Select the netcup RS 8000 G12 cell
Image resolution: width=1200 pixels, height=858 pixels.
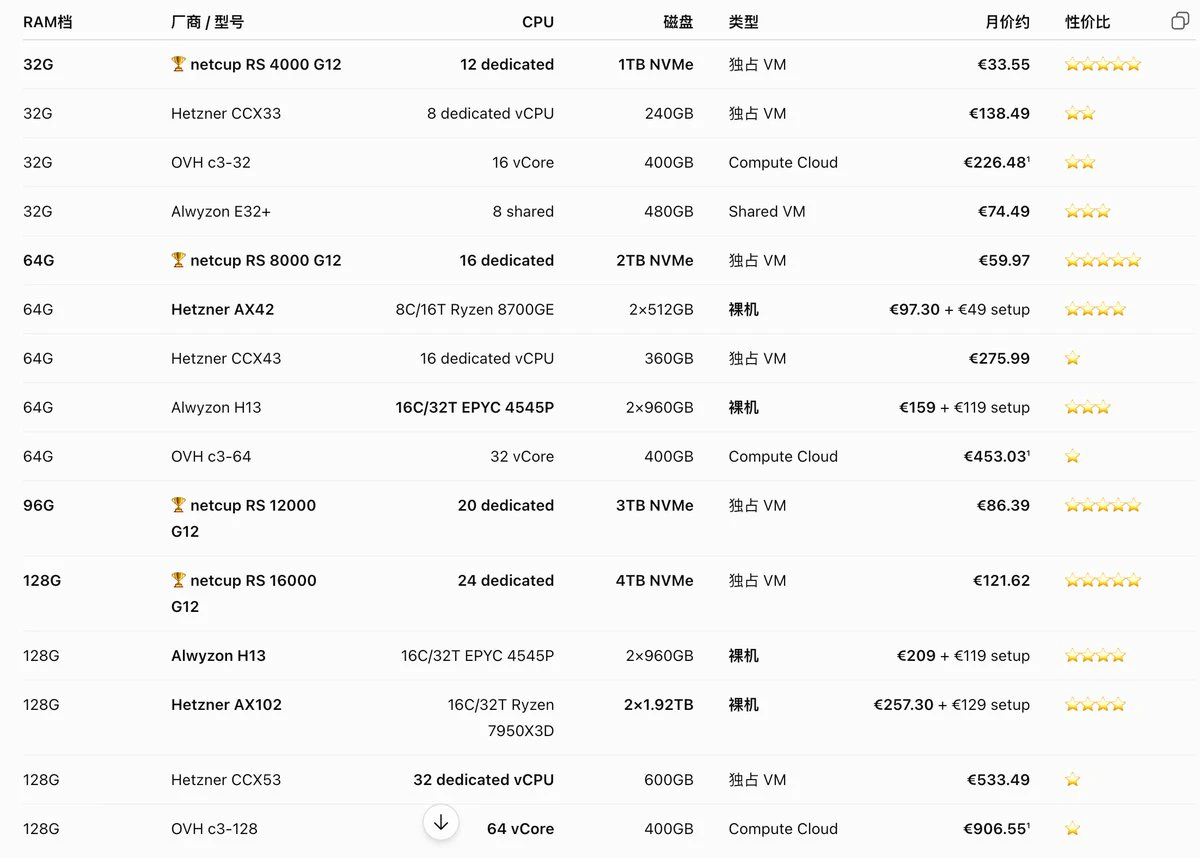(256, 260)
